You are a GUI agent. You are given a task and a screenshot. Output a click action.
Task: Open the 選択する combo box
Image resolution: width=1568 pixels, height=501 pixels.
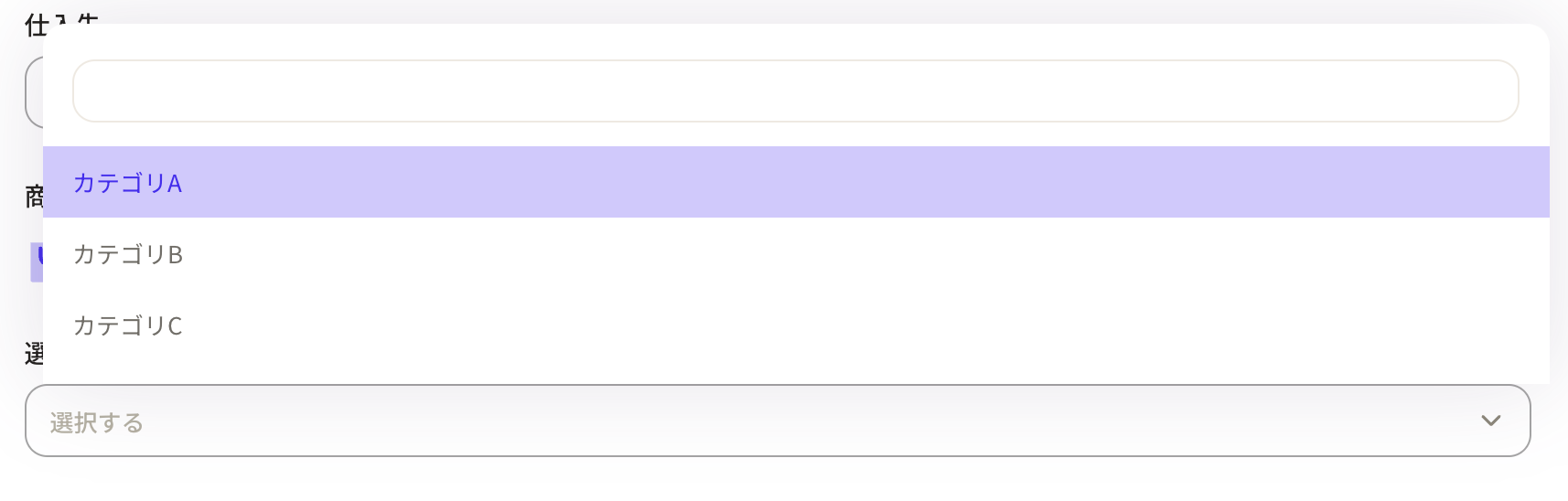pos(778,421)
